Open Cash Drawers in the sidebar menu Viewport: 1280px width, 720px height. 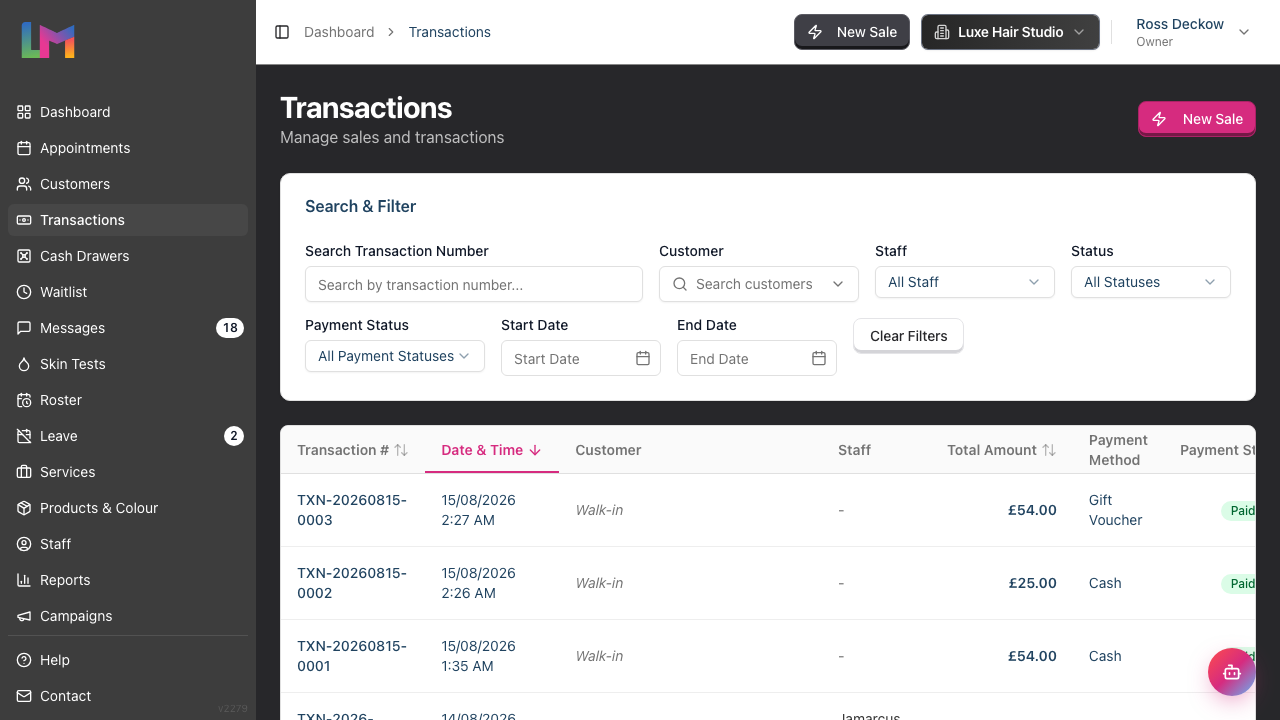128,256
